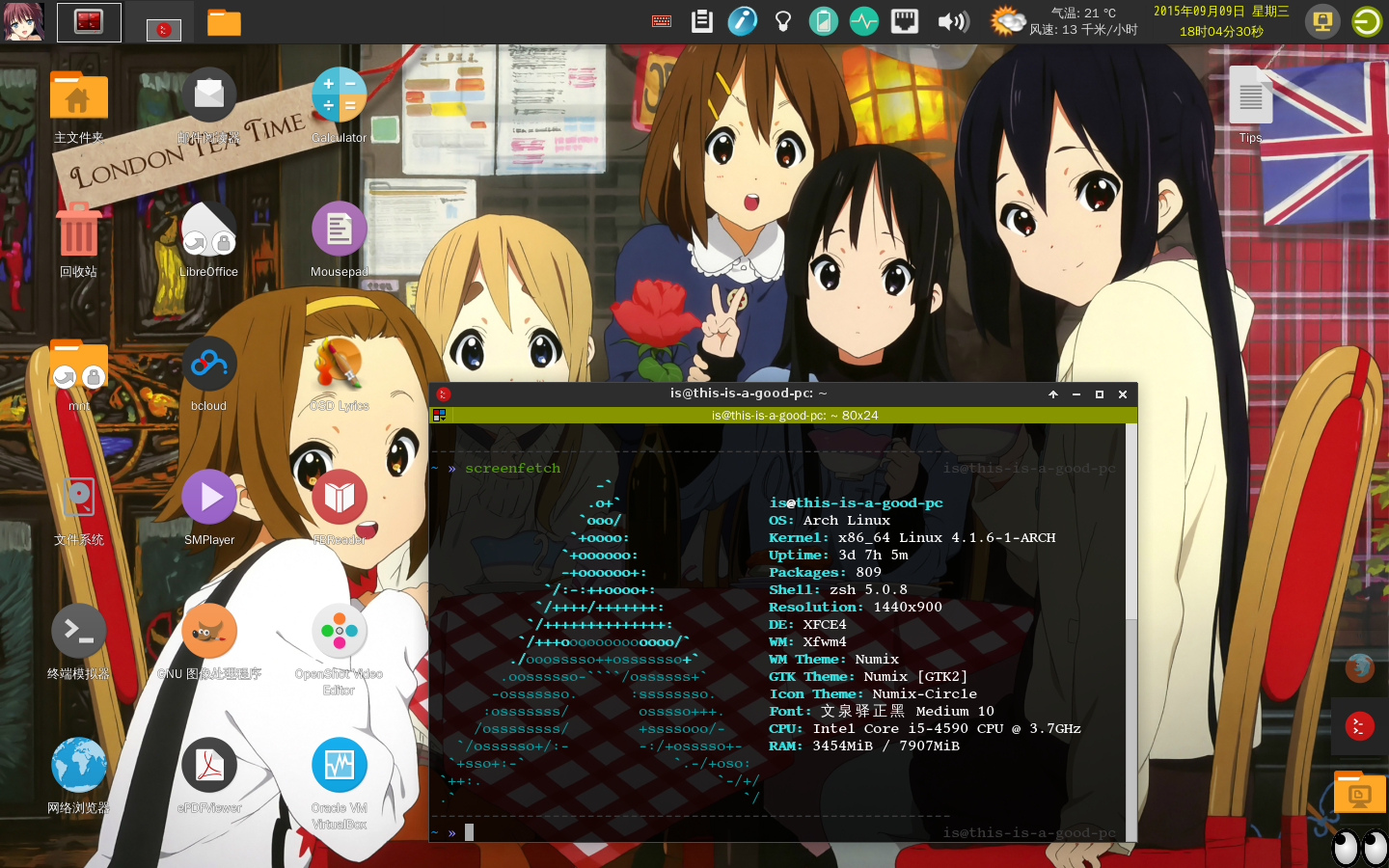Click the anime avatar menu icon in panel
This screenshot has height=868, width=1389.
pyautogui.click(x=23, y=21)
